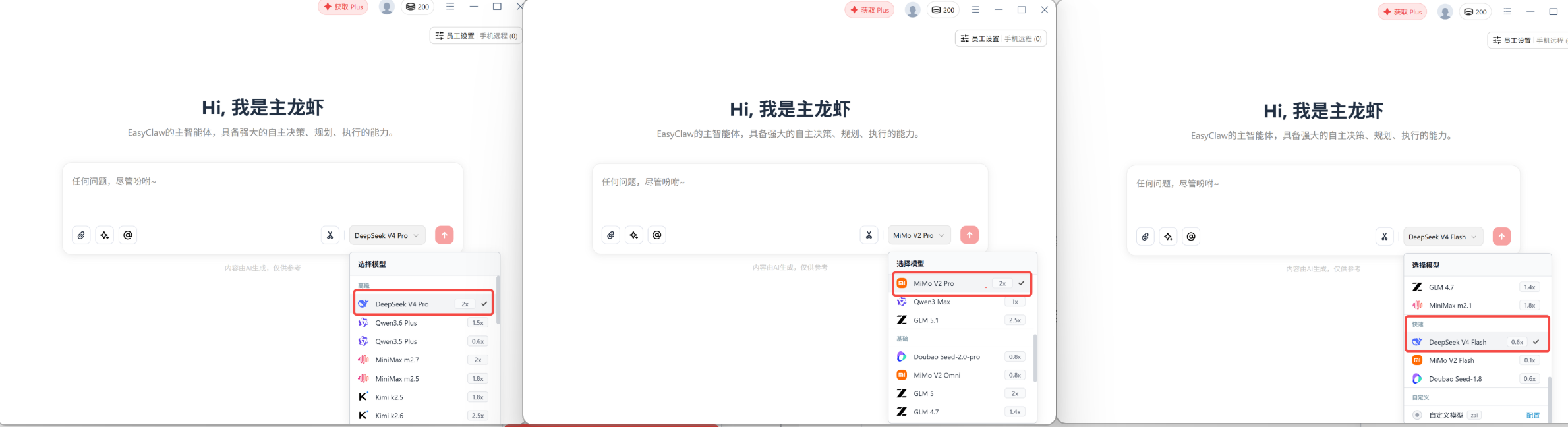Choose Doubao Seed-1.8 in the model list
This screenshot has width=1568, height=427.
tap(1477, 379)
